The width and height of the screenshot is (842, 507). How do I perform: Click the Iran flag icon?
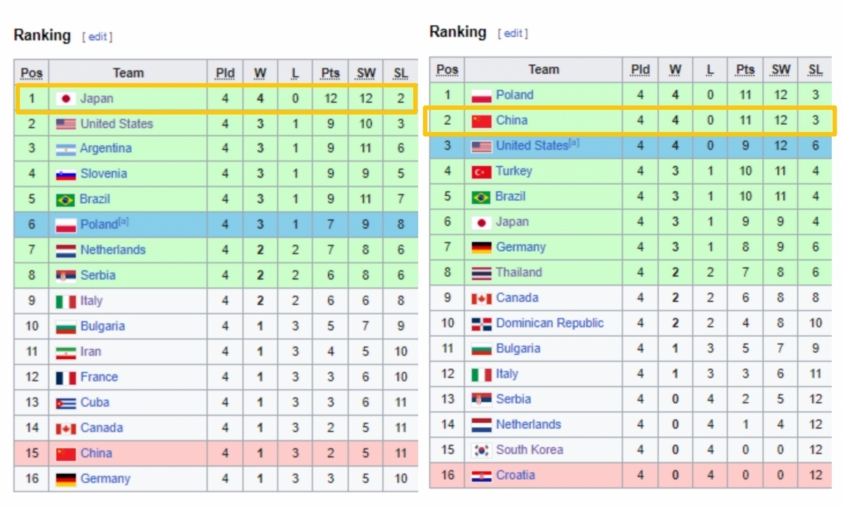(x=66, y=353)
